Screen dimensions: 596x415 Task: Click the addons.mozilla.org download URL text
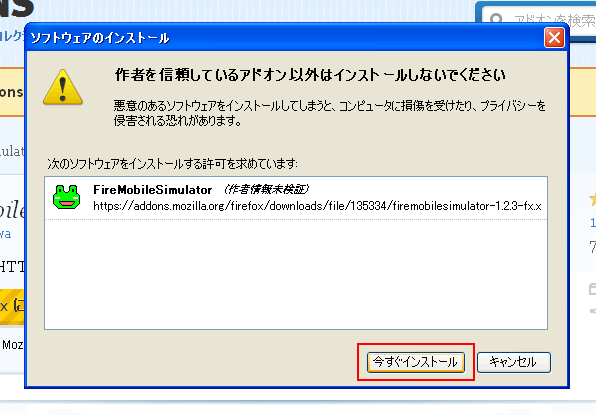pos(317,206)
